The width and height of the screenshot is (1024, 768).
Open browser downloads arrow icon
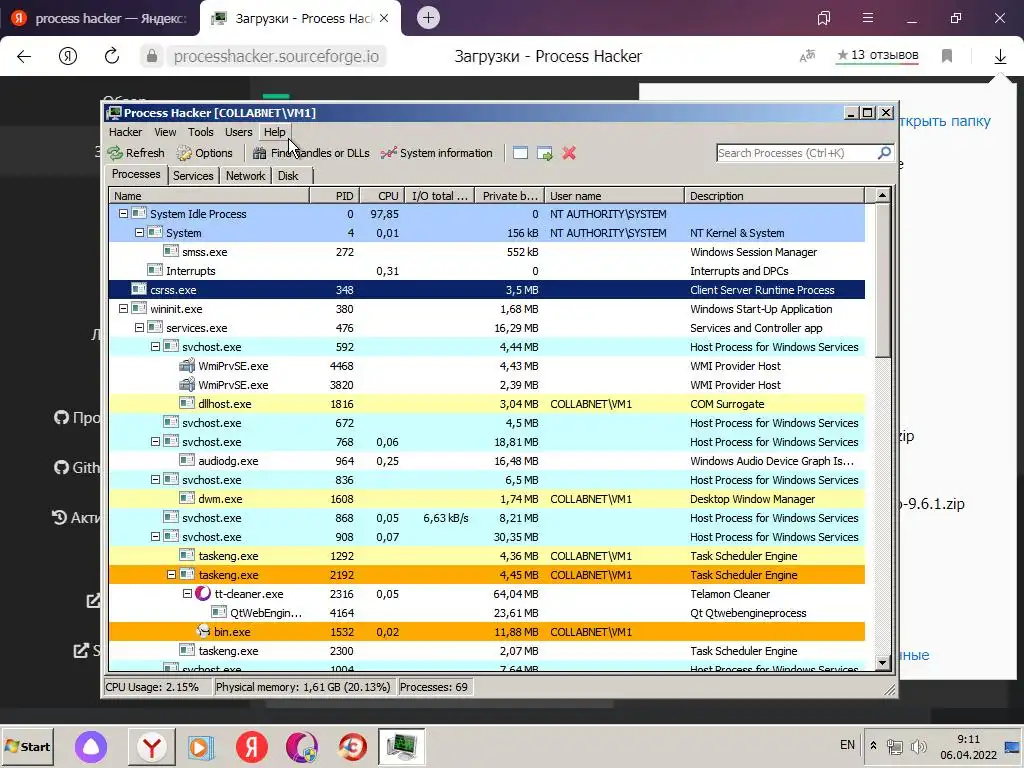point(1000,57)
